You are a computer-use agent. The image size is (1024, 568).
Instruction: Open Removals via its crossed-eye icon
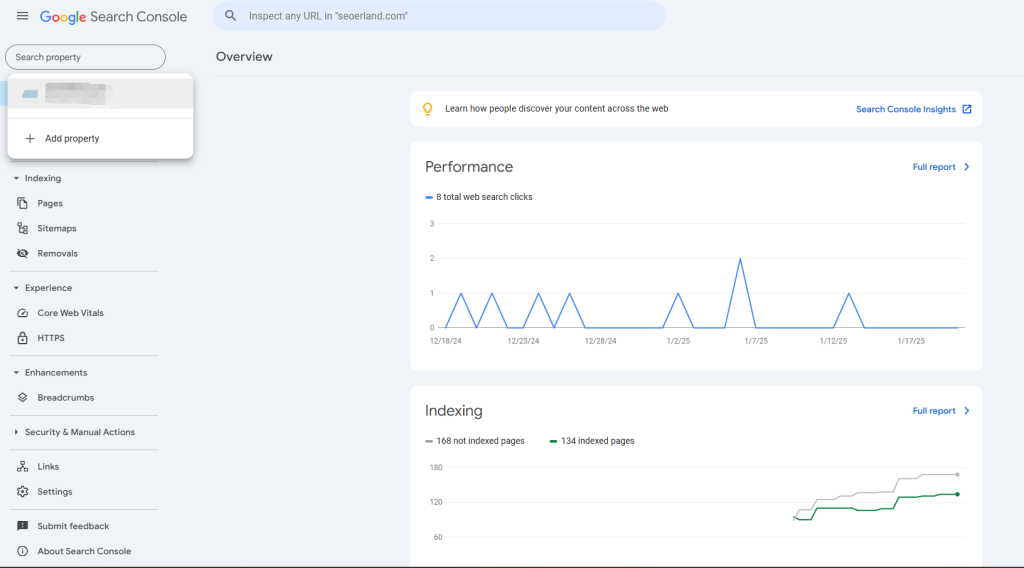coord(23,253)
